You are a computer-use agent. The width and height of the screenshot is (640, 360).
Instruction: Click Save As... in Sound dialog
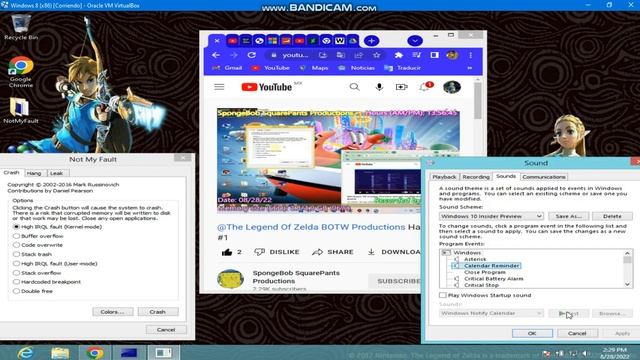[568, 216]
